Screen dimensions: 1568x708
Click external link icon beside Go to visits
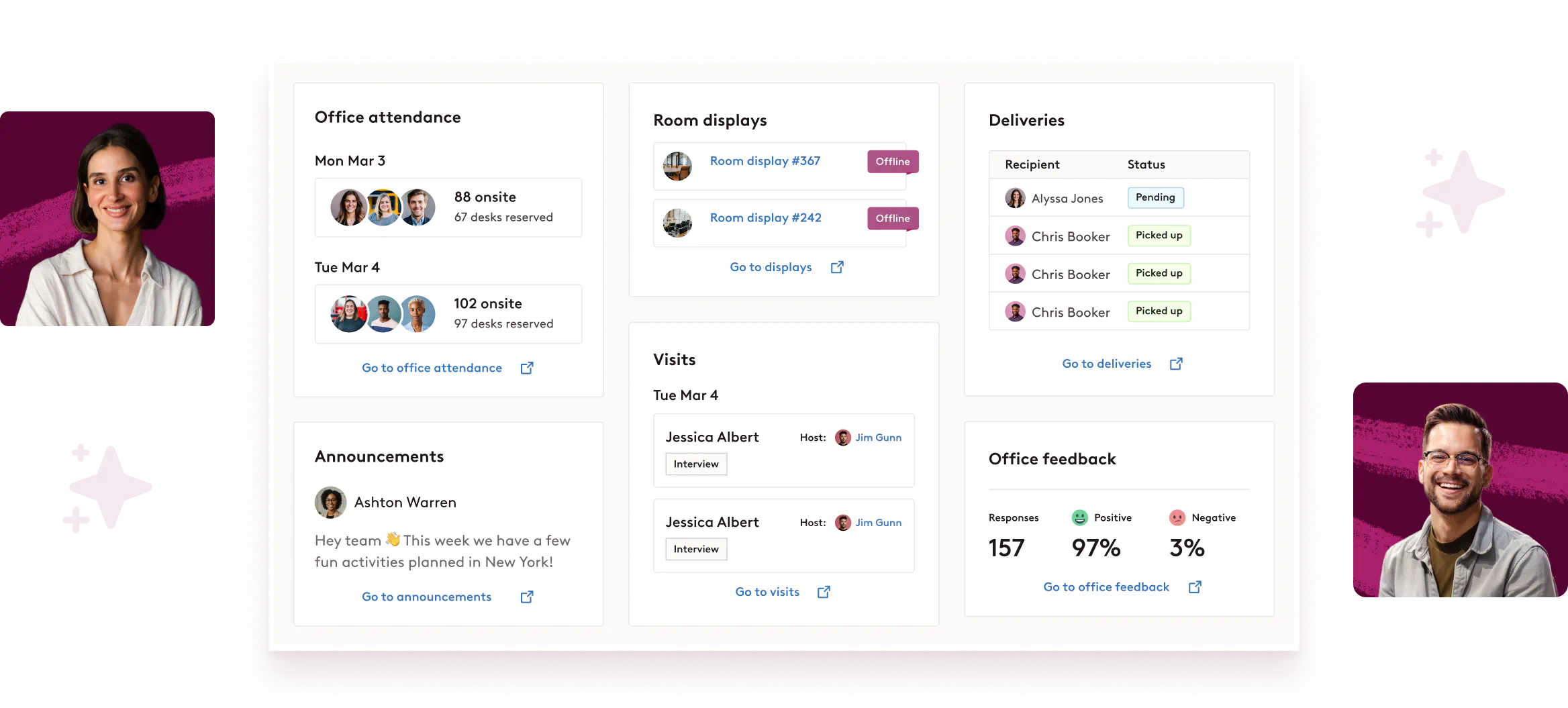tap(824, 592)
